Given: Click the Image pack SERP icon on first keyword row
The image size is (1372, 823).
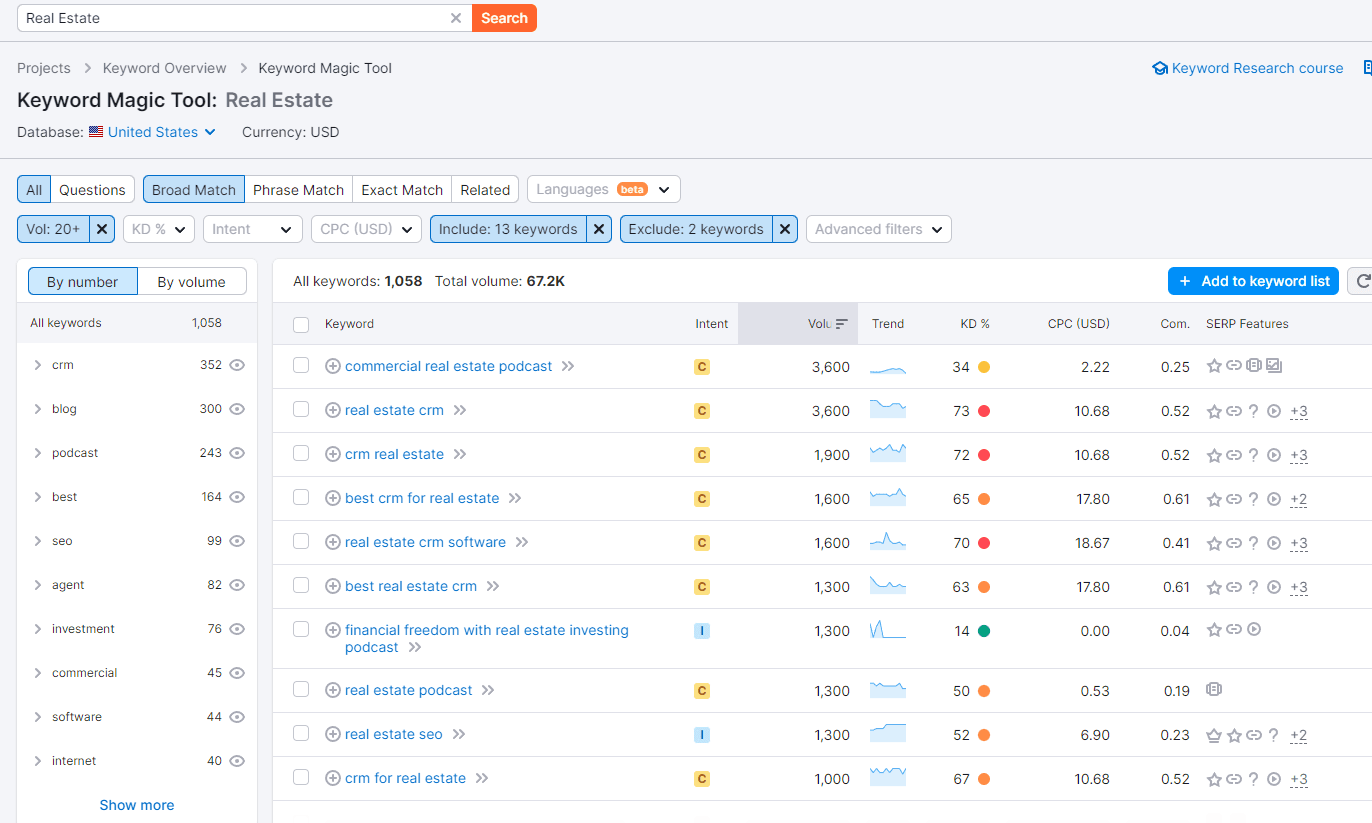Looking at the screenshot, I should (1273, 365).
